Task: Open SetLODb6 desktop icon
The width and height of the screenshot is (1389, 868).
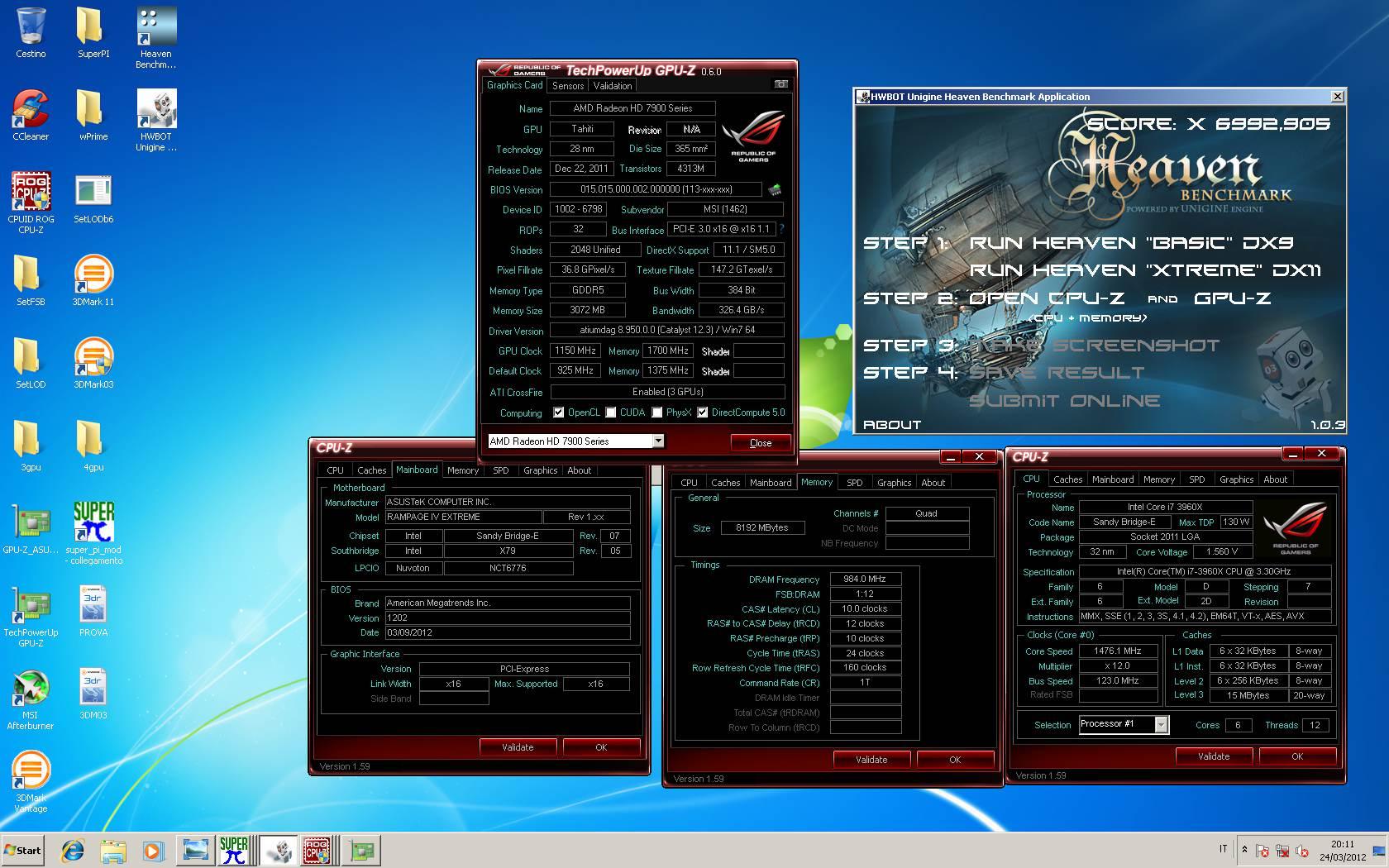Action: pos(93,198)
